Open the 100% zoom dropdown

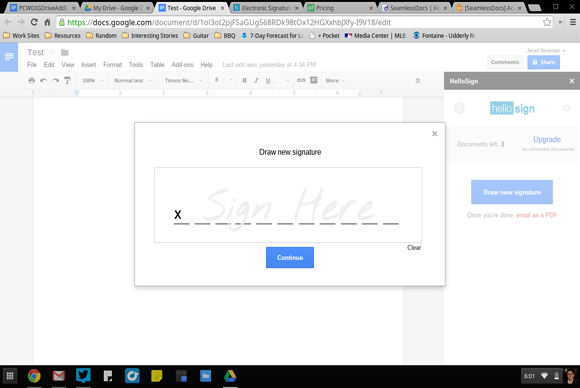92,80
